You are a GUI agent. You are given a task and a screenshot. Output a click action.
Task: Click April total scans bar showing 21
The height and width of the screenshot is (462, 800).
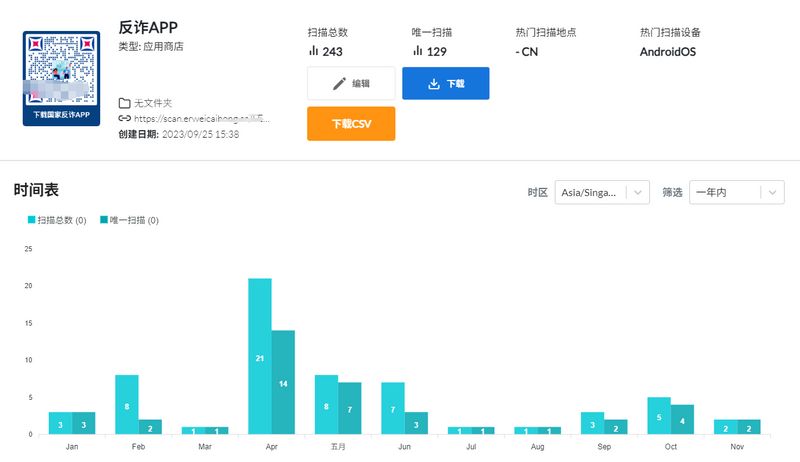coord(260,356)
